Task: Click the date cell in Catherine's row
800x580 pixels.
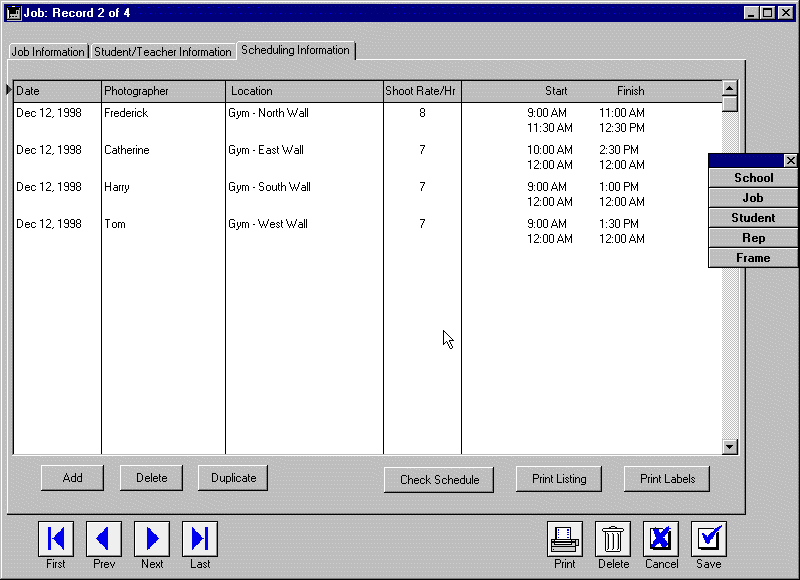Action: (49, 150)
